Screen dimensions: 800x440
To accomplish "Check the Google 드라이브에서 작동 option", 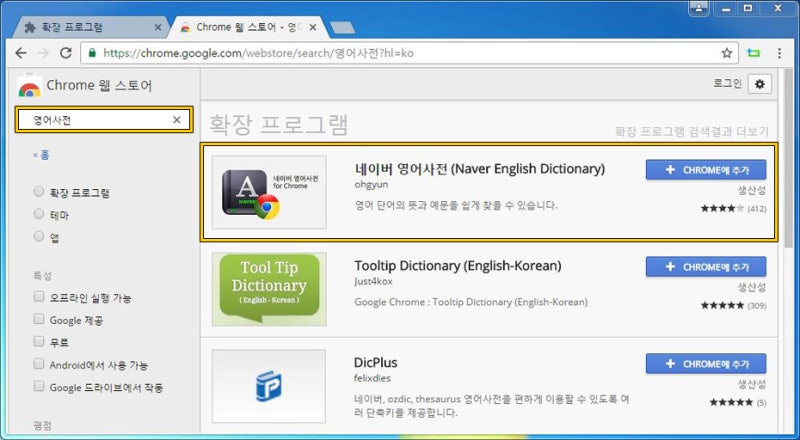I will pyautogui.click(x=39, y=386).
